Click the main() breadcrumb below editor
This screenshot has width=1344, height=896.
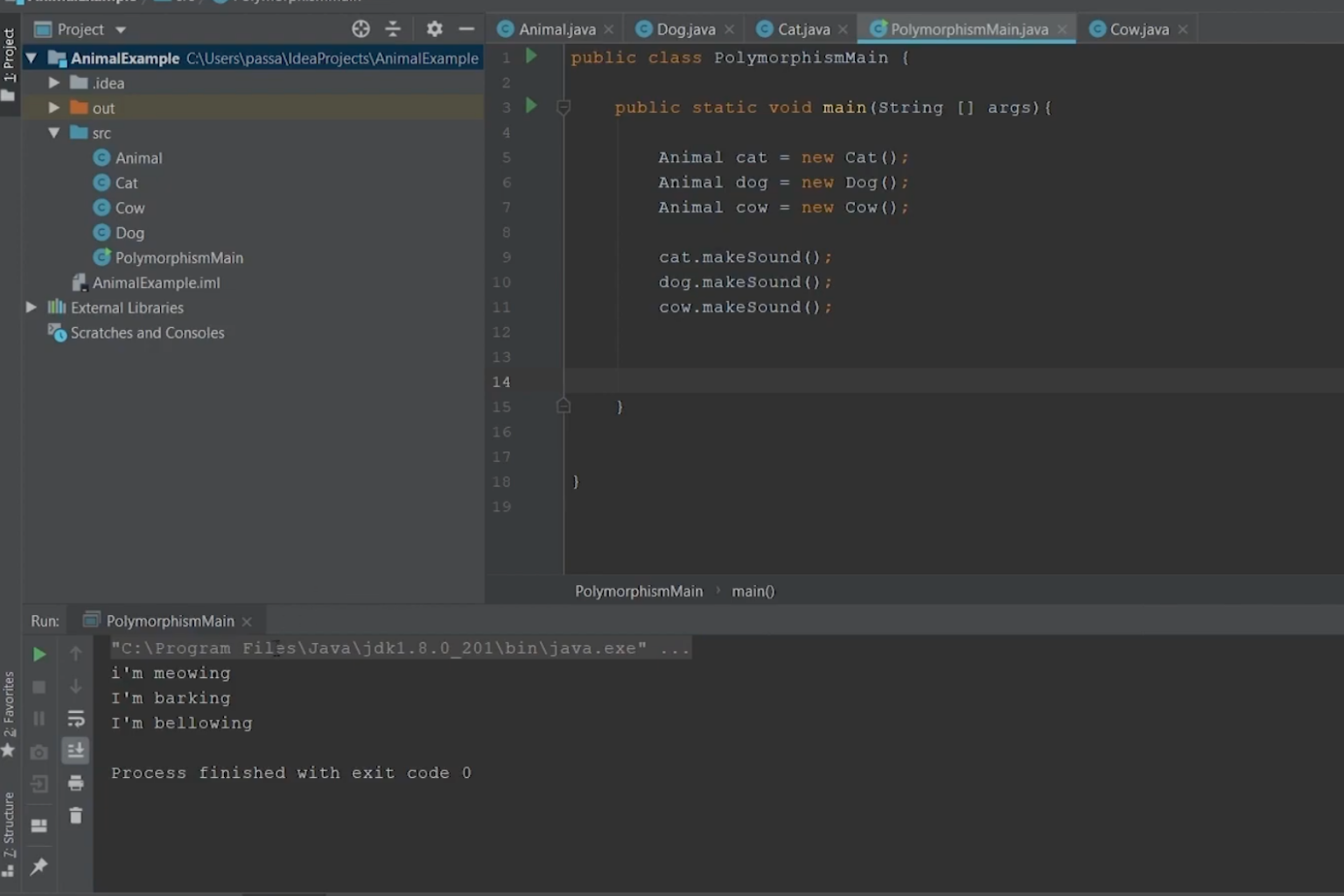[752, 591]
